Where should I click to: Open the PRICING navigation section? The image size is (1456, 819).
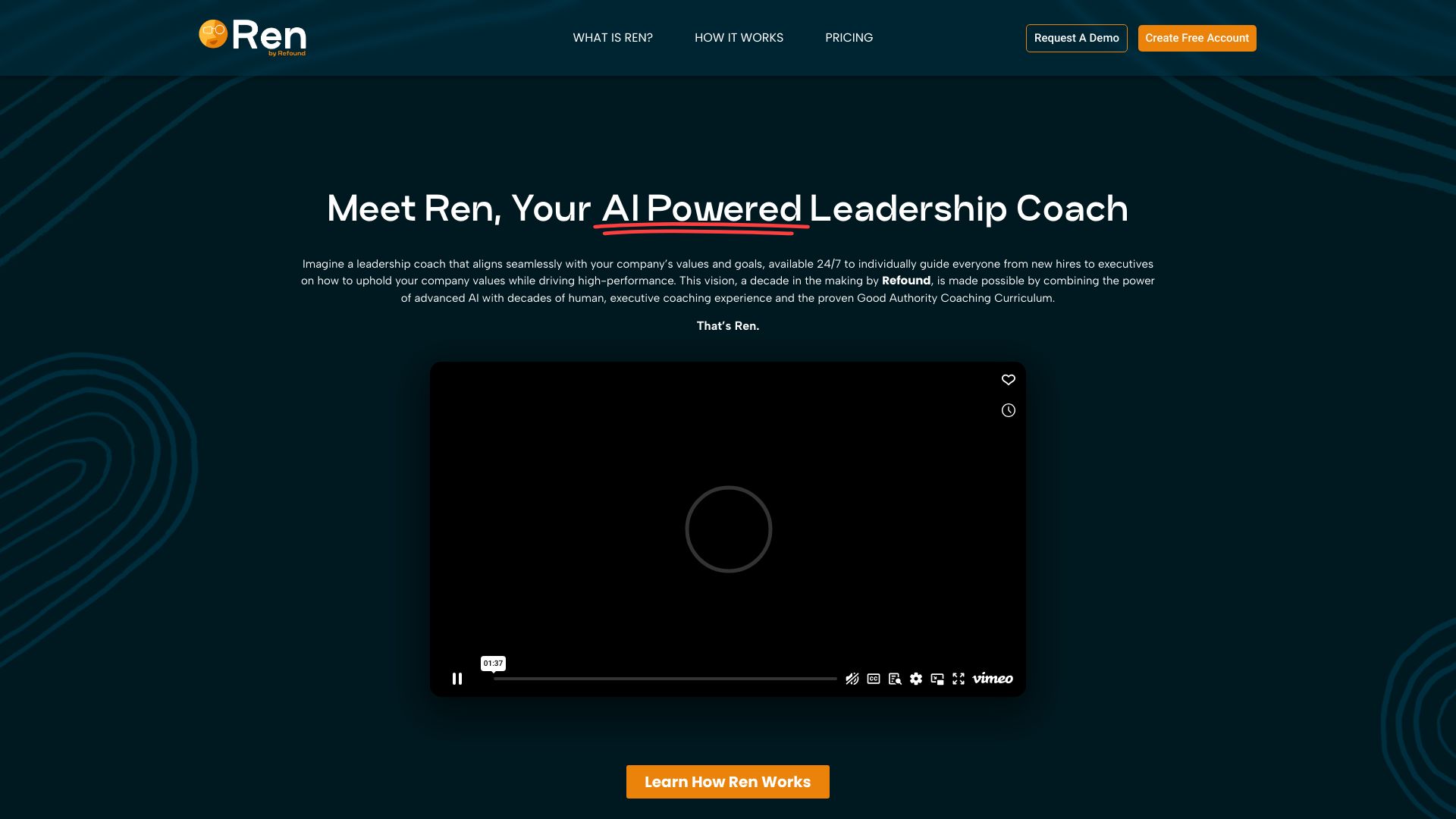[x=849, y=37]
